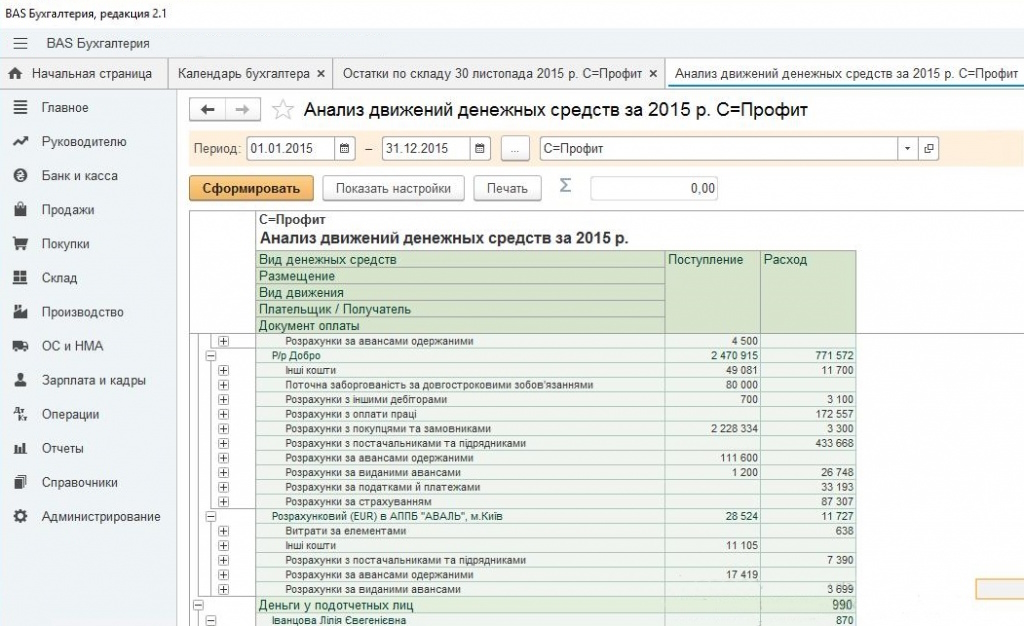1024x626 pixels.
Task: Select the Плательщик / Получатель header cell
Action: (460, 309)
